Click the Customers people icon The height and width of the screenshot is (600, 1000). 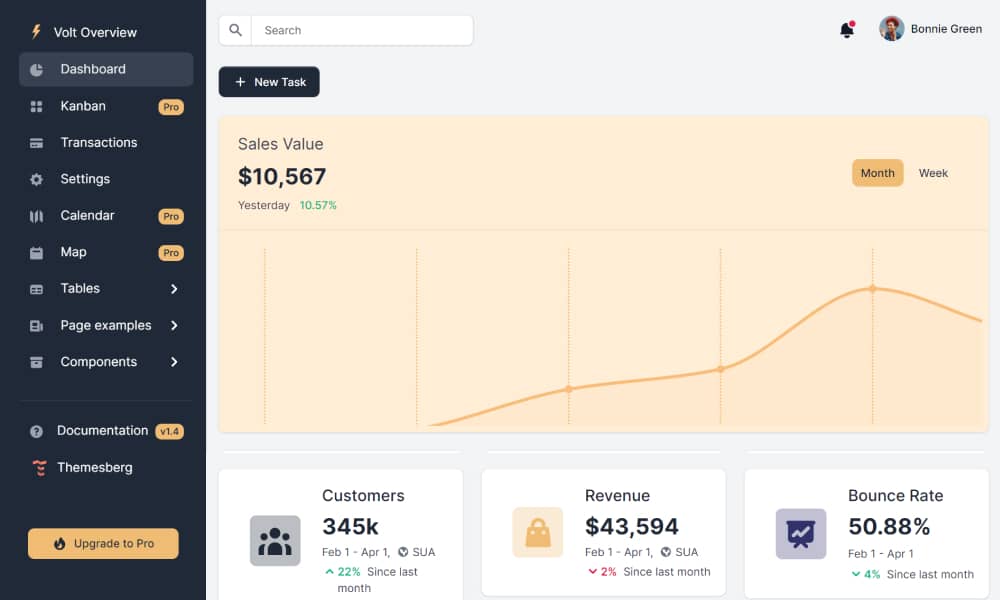pos(275,541)
